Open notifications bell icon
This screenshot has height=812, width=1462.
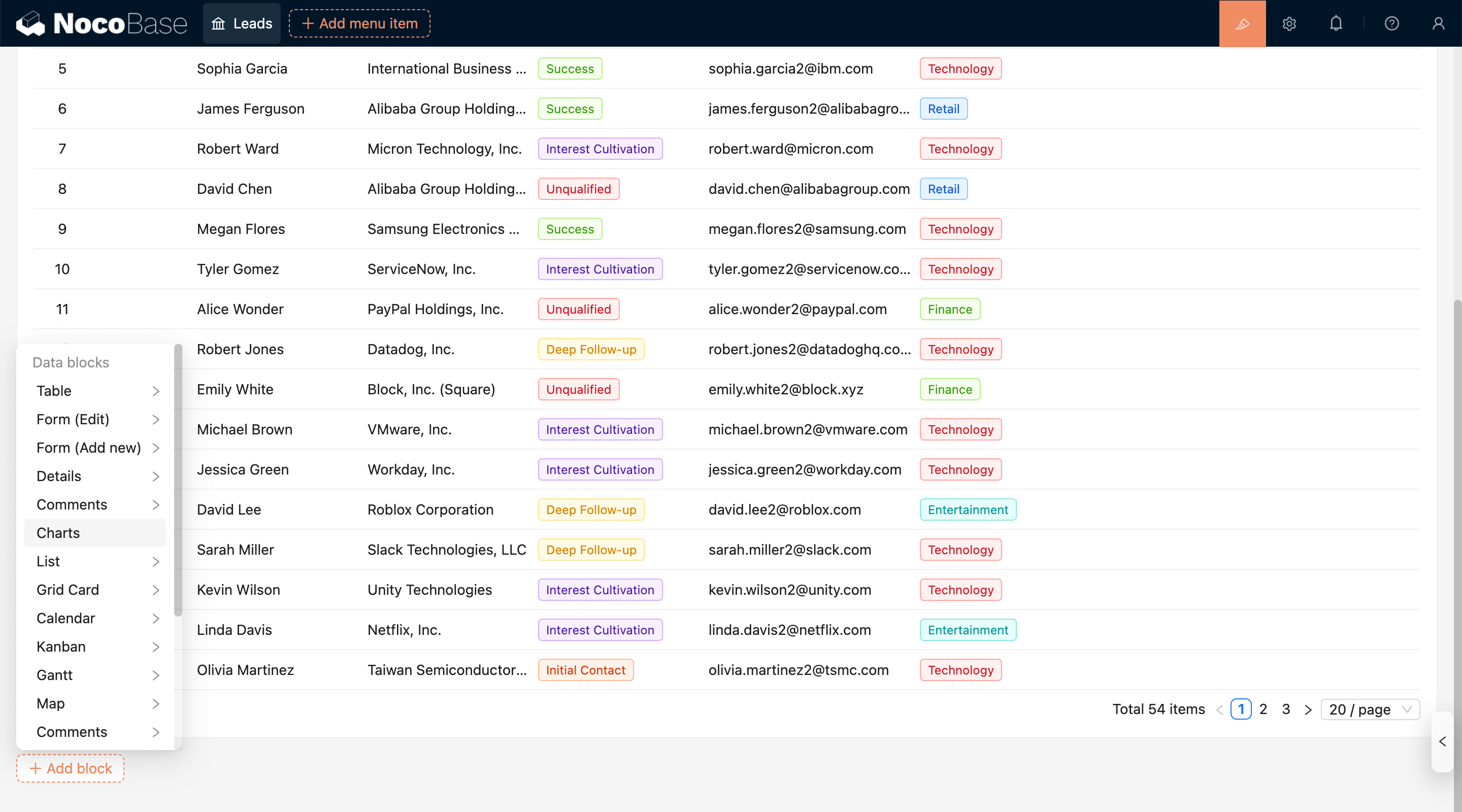pyautogui.click(x=1336, y=23)
